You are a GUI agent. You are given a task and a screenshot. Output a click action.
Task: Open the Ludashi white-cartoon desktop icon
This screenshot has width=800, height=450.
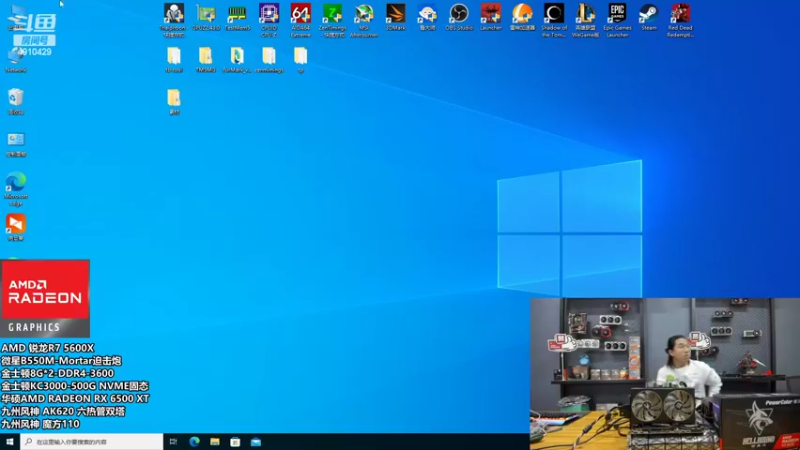(x=427, y=17)
